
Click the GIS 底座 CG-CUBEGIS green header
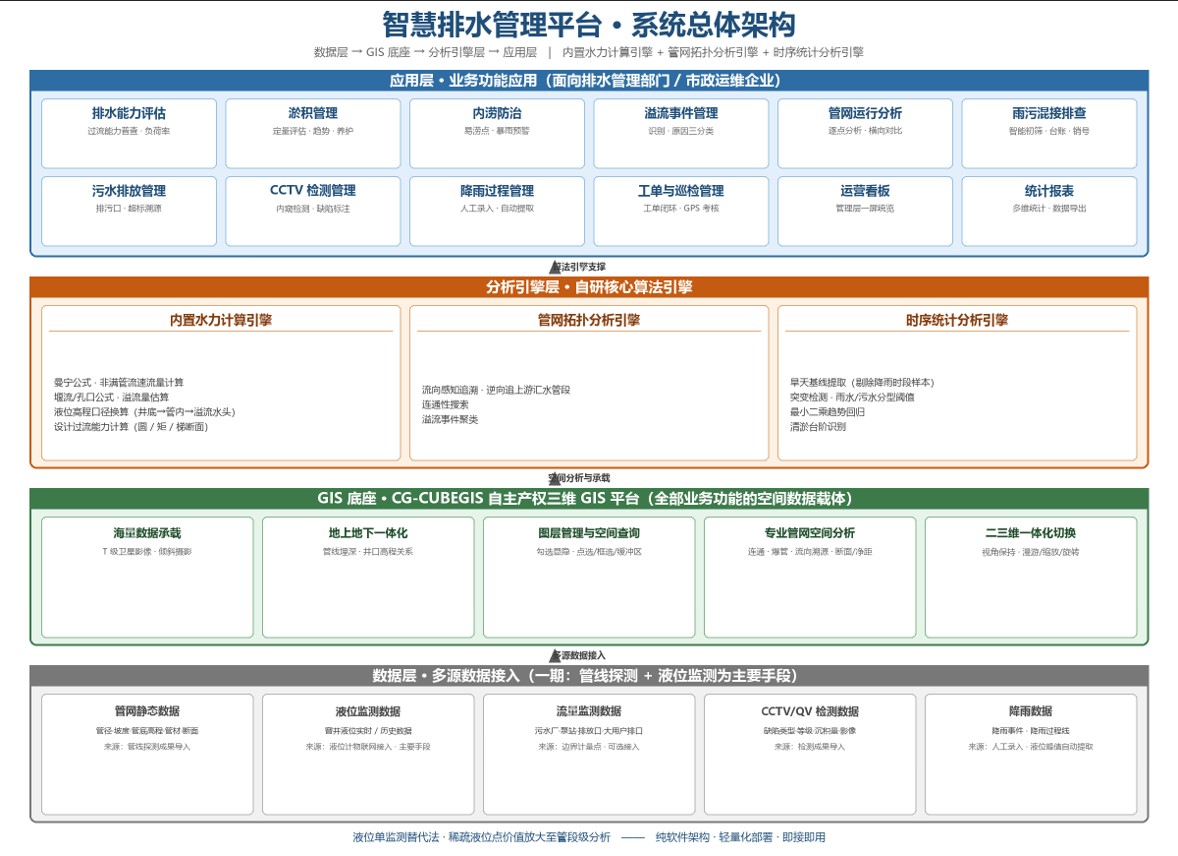[589, 498]
